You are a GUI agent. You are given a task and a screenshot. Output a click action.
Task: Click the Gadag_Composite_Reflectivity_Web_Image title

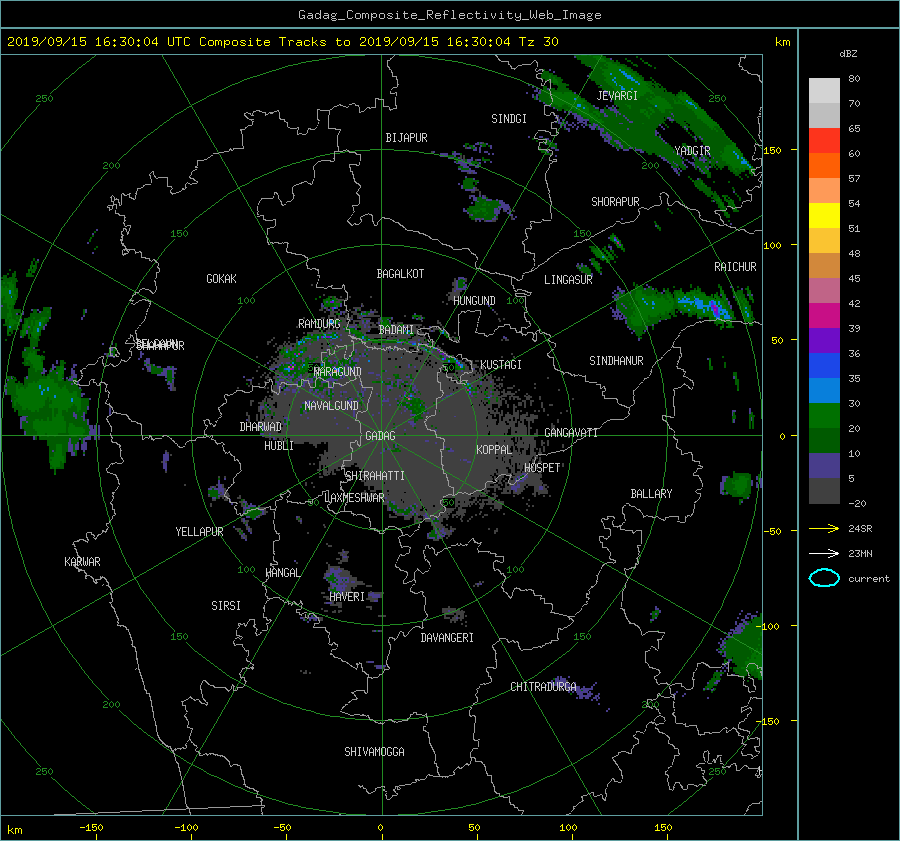click(449, 15)
